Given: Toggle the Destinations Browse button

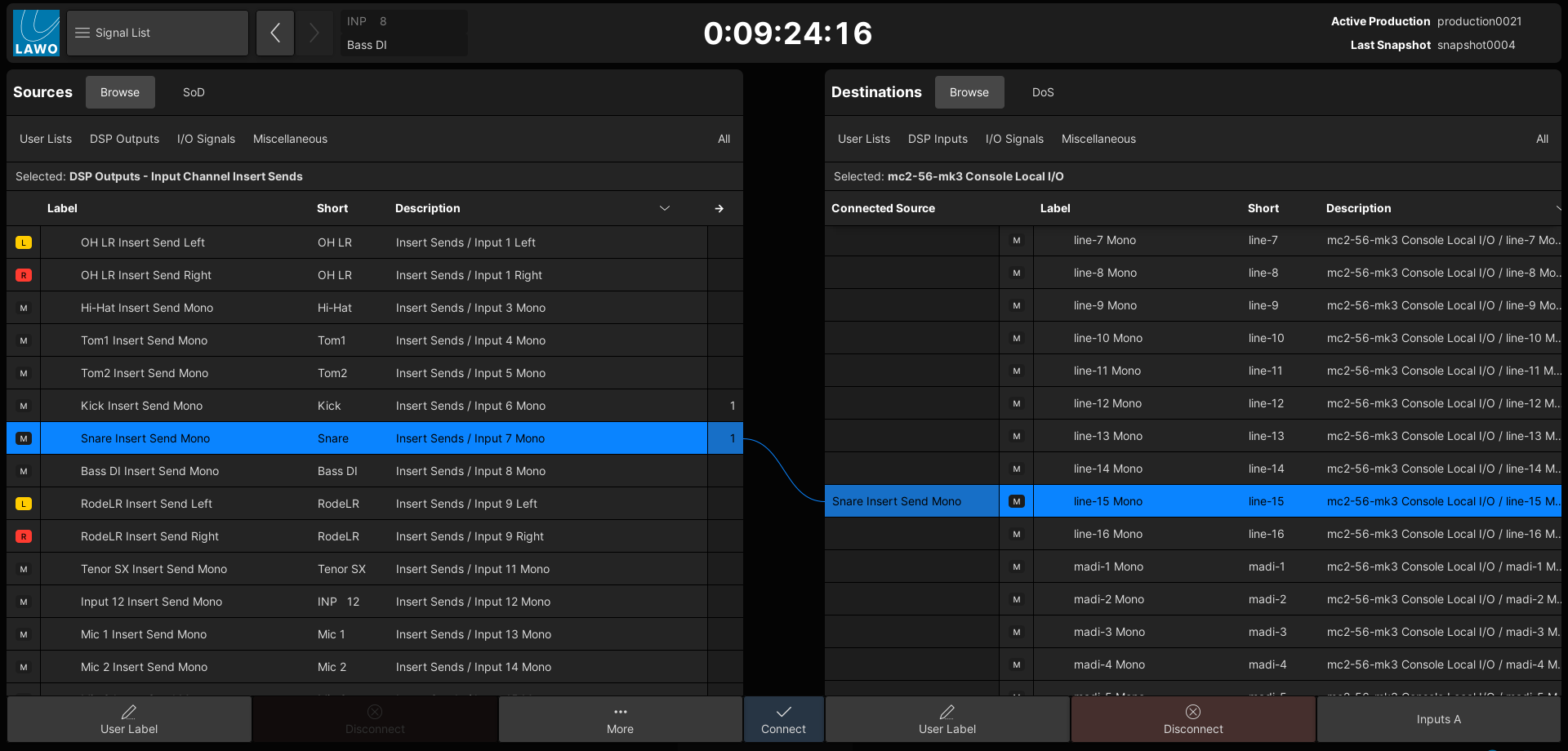Looking at the screenshot, I should point(969,92).
